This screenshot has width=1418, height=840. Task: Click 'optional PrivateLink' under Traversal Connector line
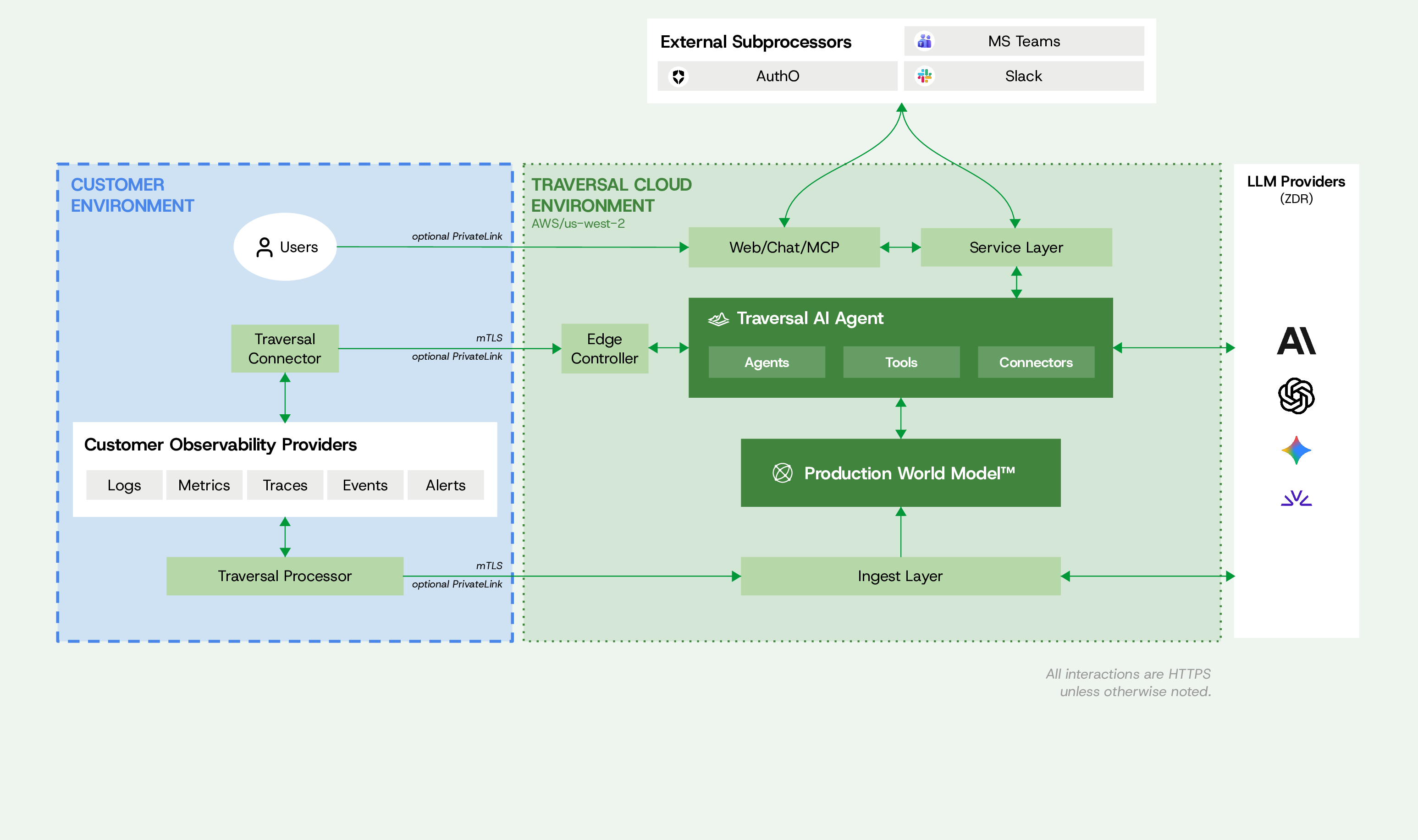(457, 357)
